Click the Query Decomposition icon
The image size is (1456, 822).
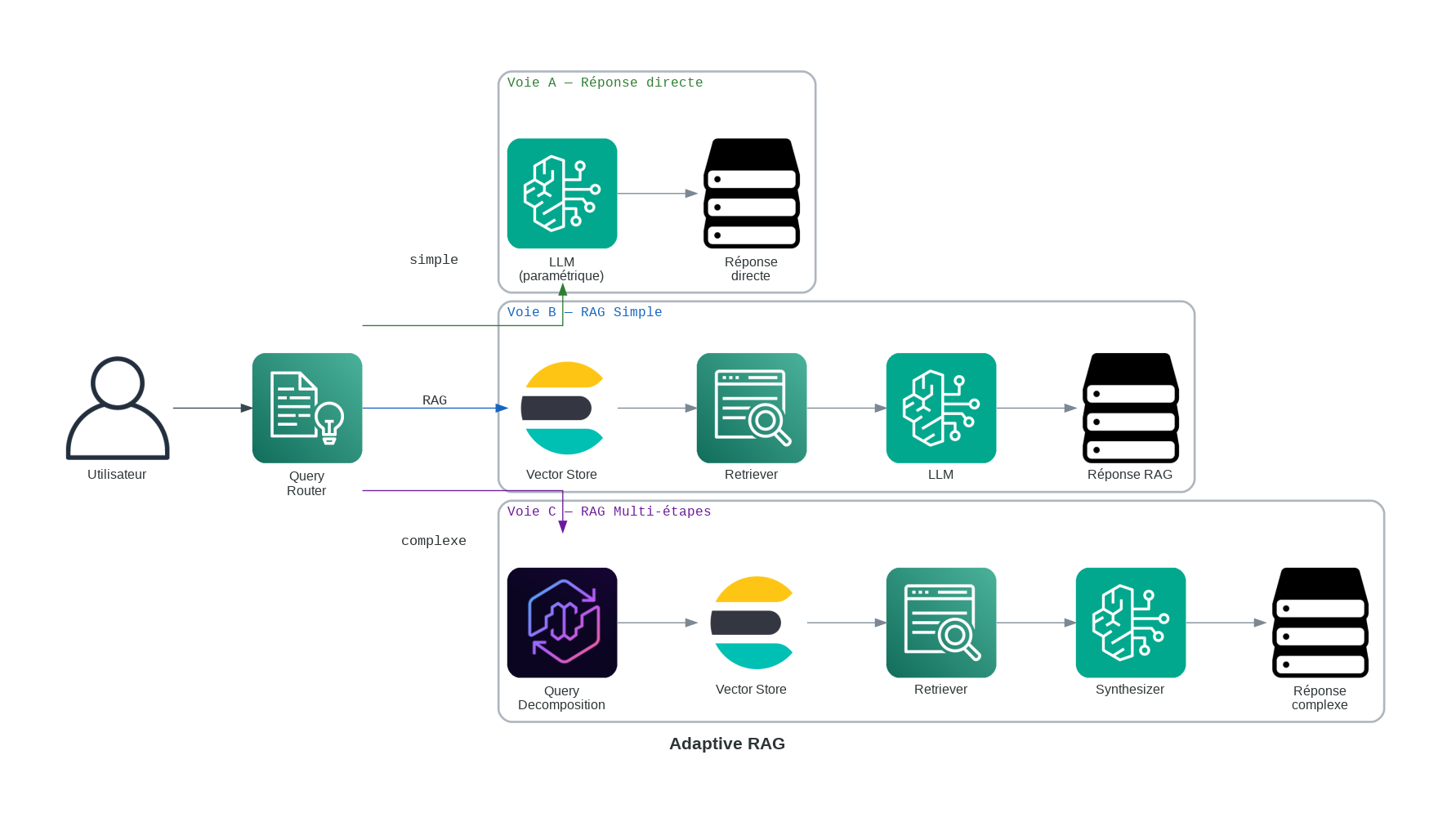pos(562,623)
